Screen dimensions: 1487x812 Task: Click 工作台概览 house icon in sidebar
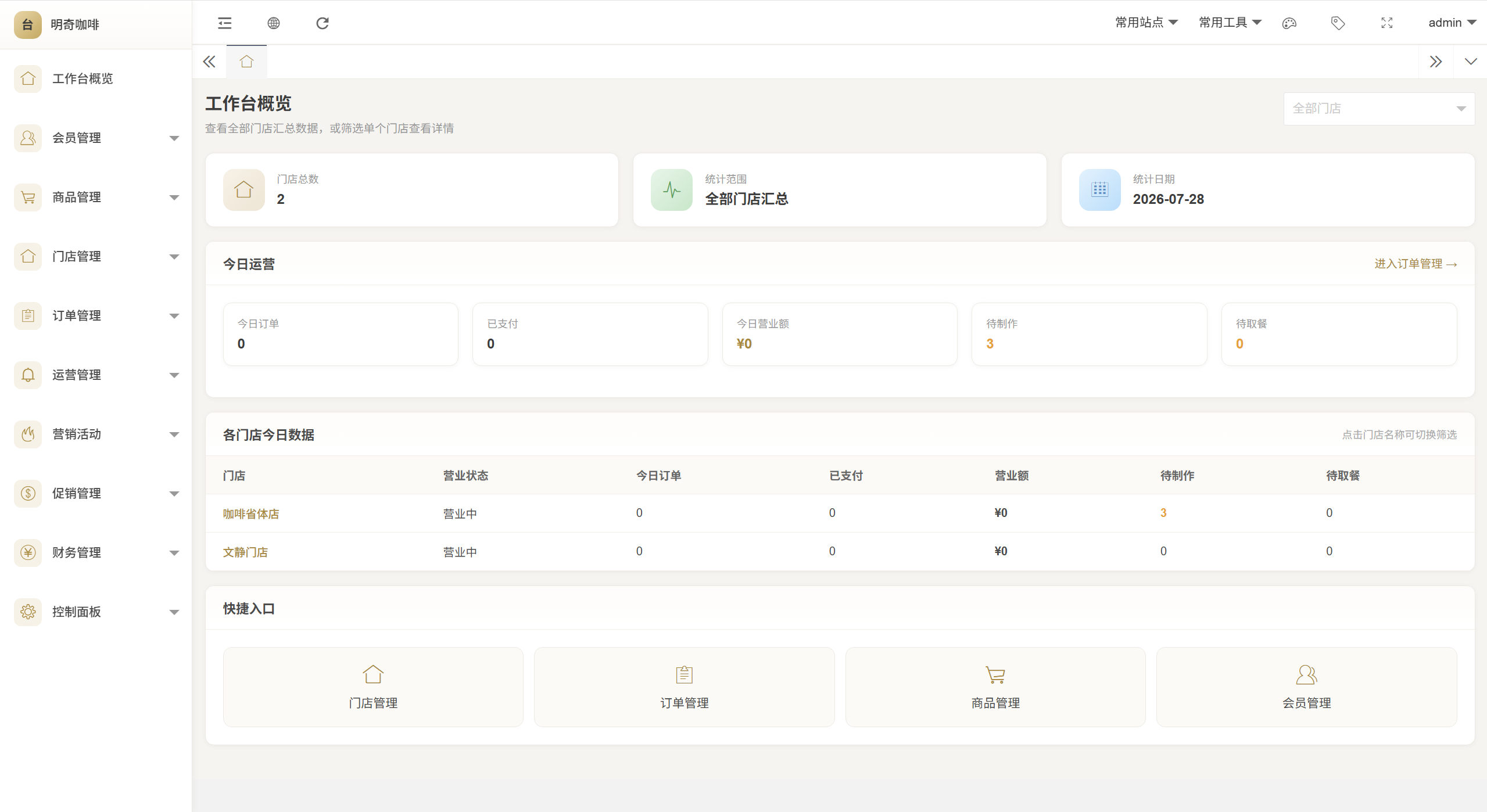(28, 78)
